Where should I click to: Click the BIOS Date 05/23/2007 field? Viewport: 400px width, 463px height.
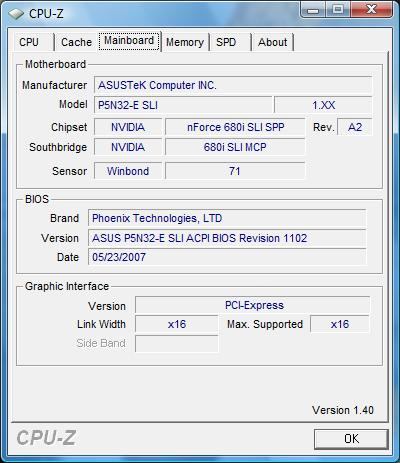click(227, 257)
